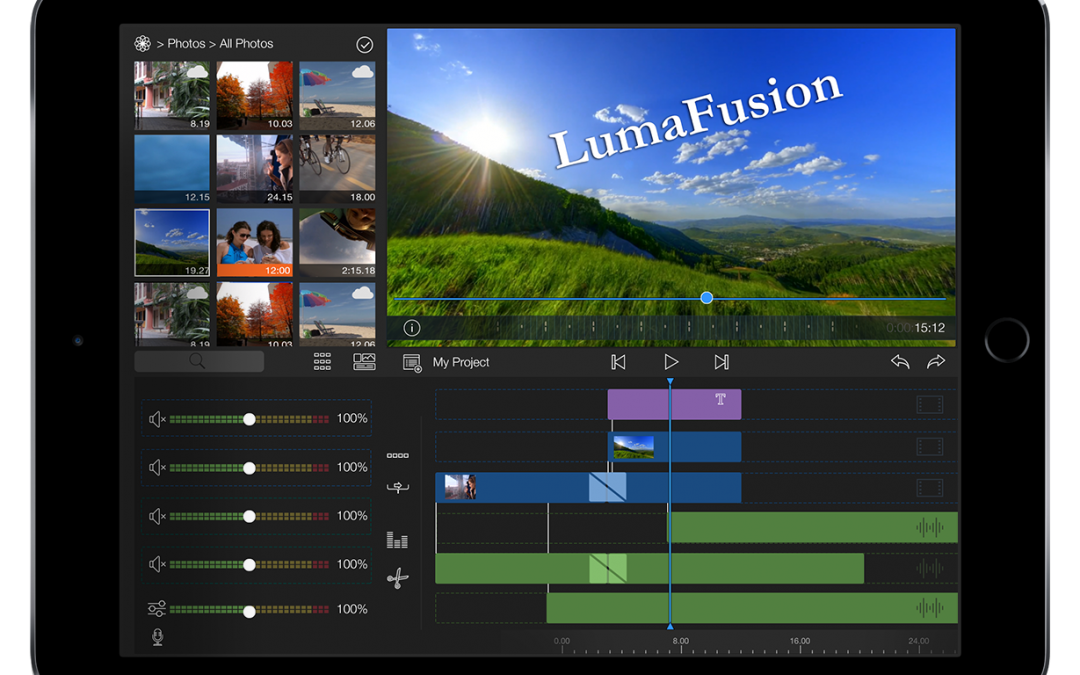Click the microphone voiceover icon
Screen dimensions: 1080x675
coord(158,638)
